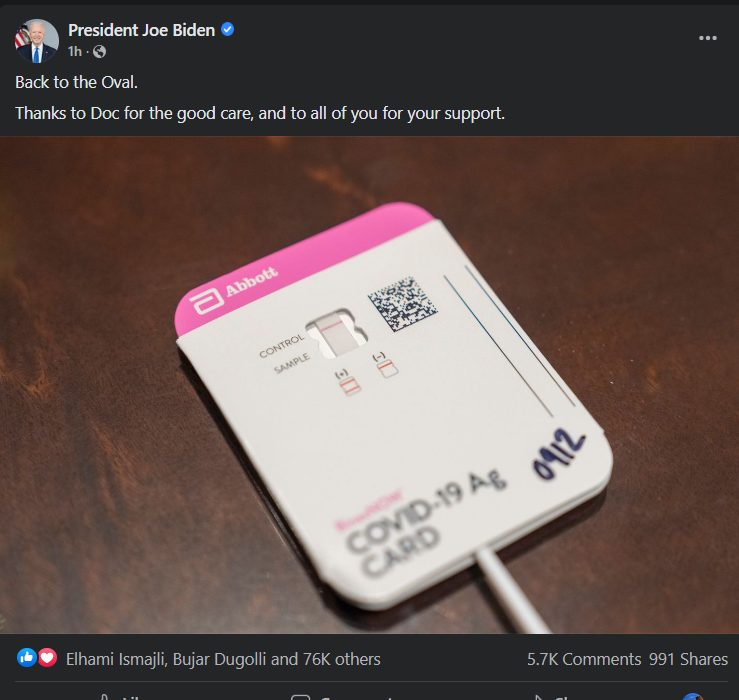Click the Like thumbs-up button below post

point(122,697)
